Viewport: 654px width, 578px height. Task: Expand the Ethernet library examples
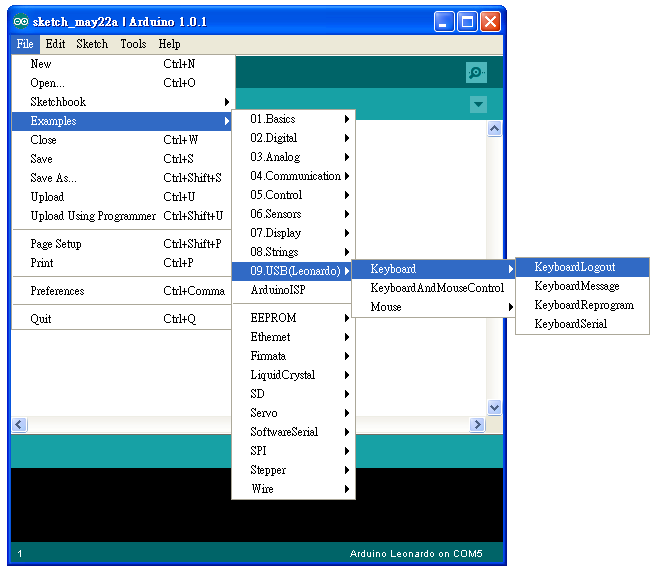coord(294,337)
